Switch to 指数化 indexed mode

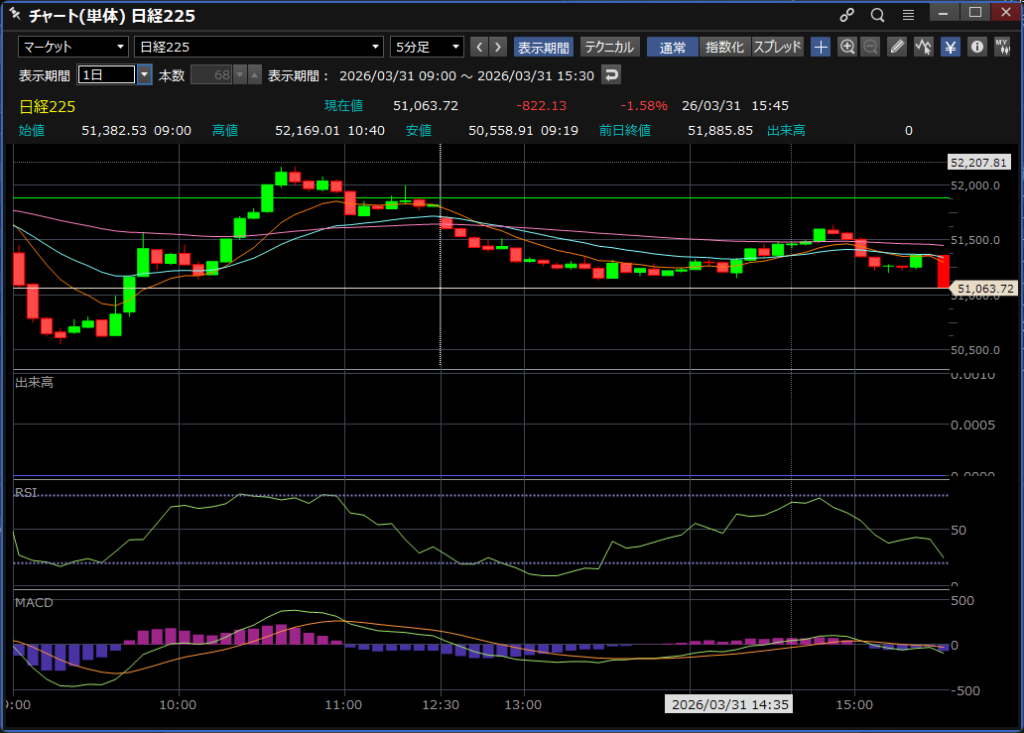(x=724, y=47)
